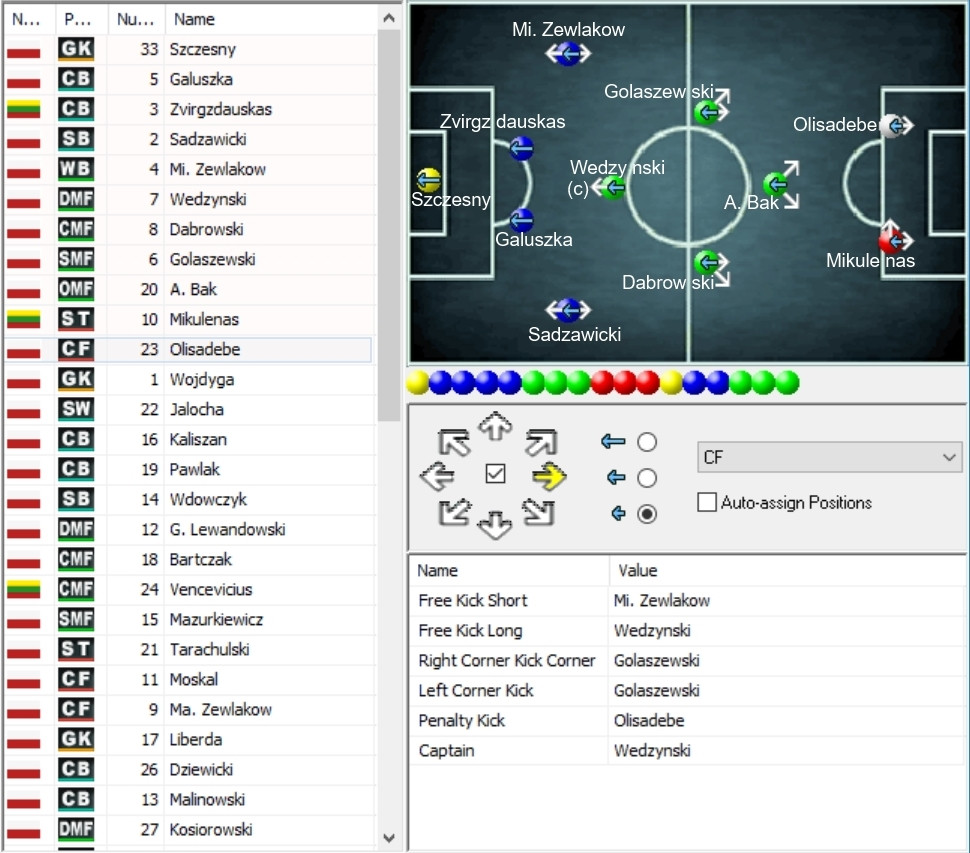Select Zvirgzdauskas blue marker on pitch
This screenshot has width=970, height=853.
tap(521, 148)
